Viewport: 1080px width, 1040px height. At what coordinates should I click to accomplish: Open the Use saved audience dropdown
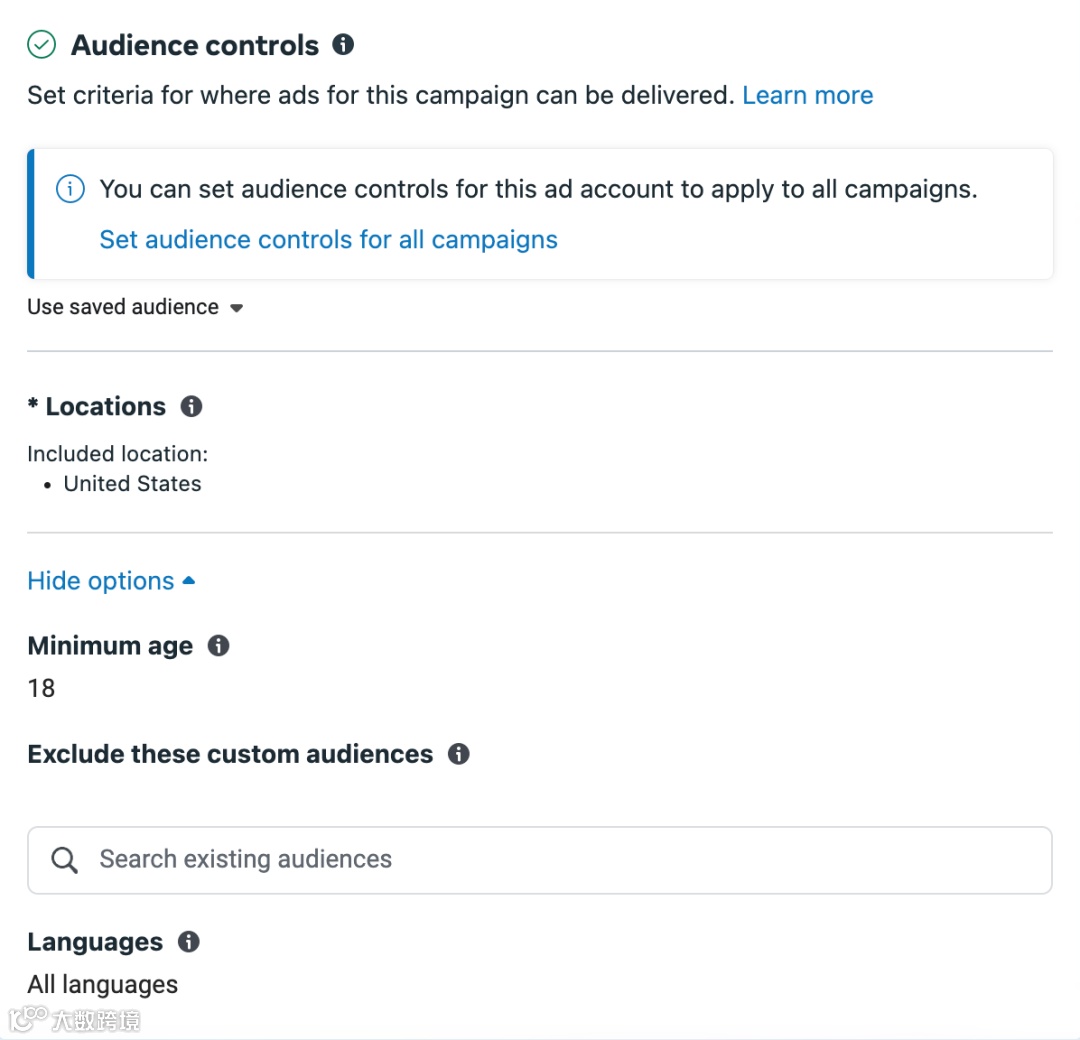135,307
